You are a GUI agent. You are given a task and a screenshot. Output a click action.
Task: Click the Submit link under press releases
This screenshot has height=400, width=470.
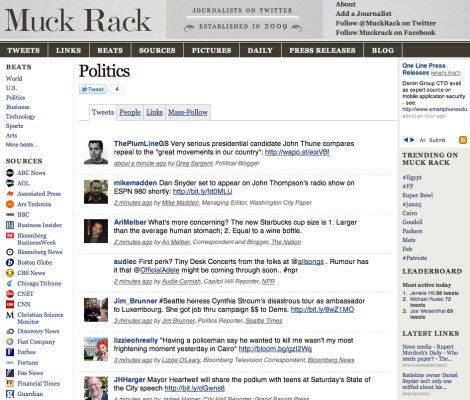tap(437, 140)
